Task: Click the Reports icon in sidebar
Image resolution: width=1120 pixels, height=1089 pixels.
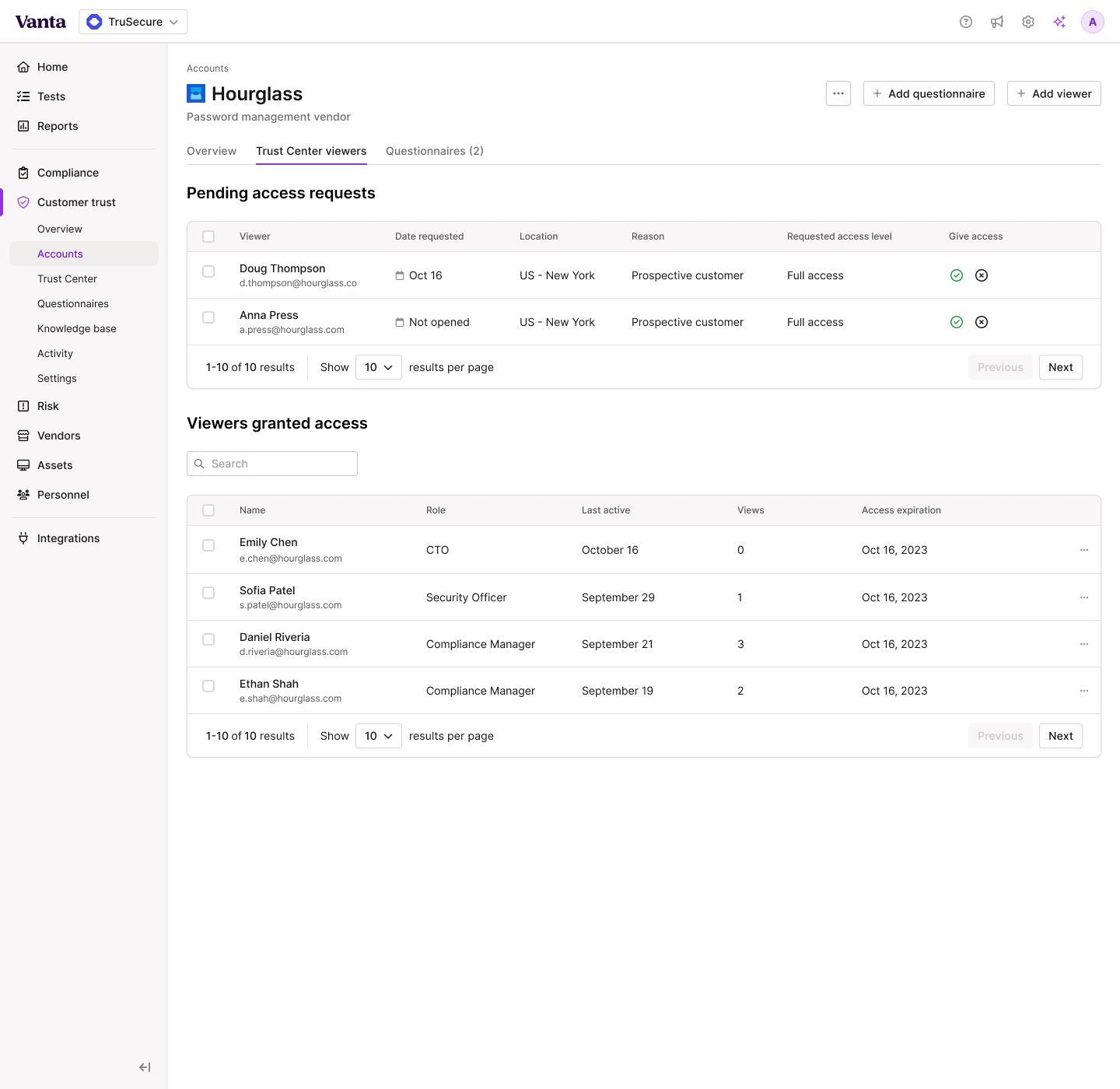Action: click(x=23, y=126)
